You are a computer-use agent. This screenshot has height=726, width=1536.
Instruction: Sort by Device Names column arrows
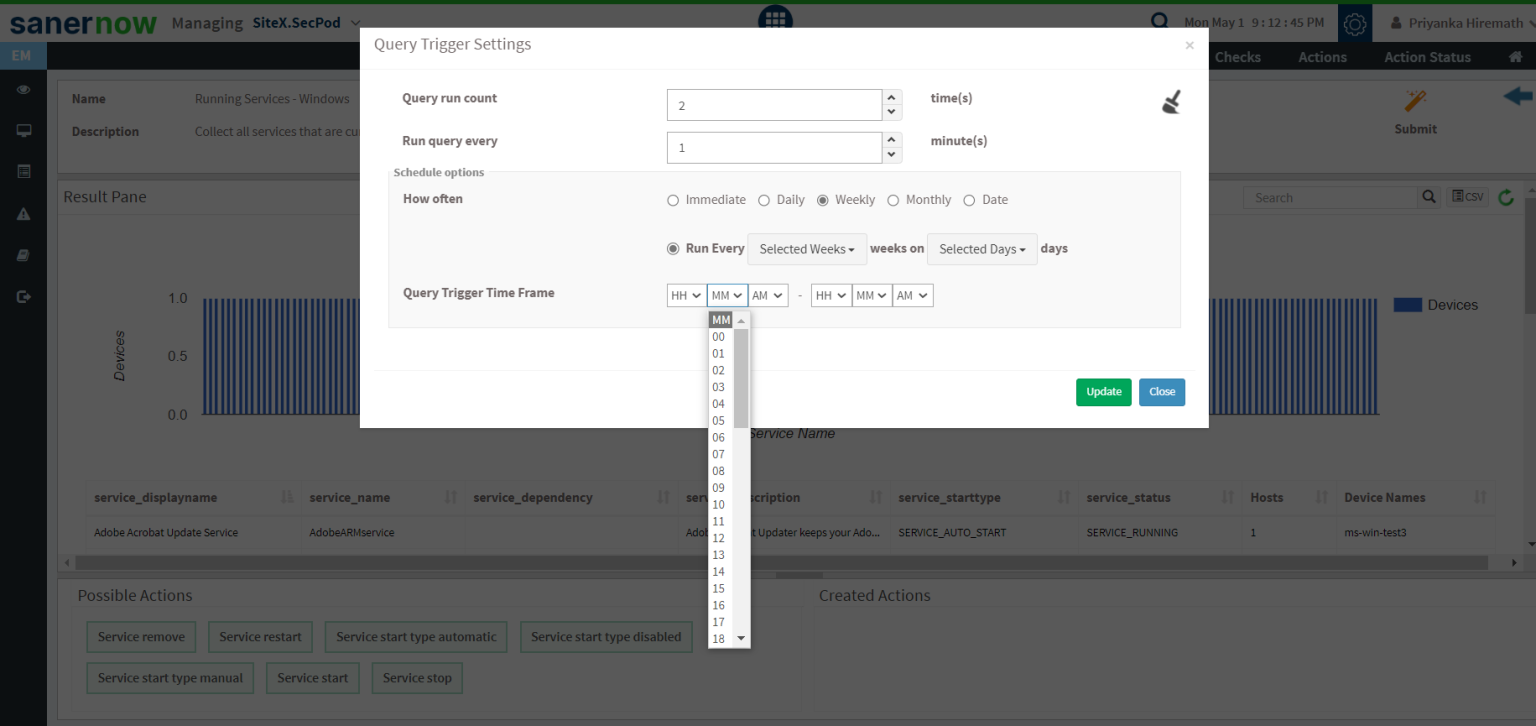point(1481,497)
